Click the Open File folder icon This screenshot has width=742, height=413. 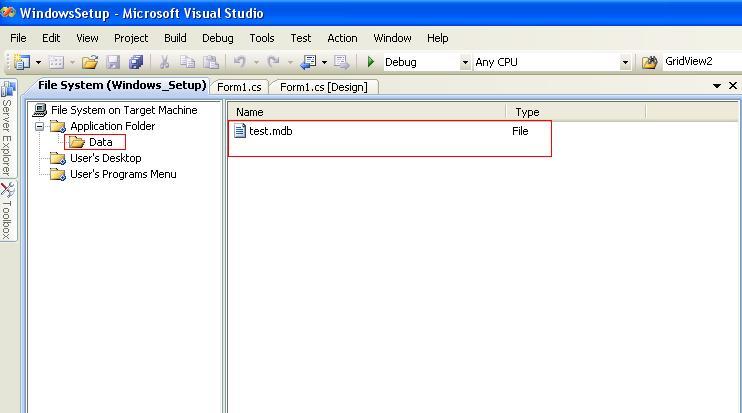coord(90,62)
